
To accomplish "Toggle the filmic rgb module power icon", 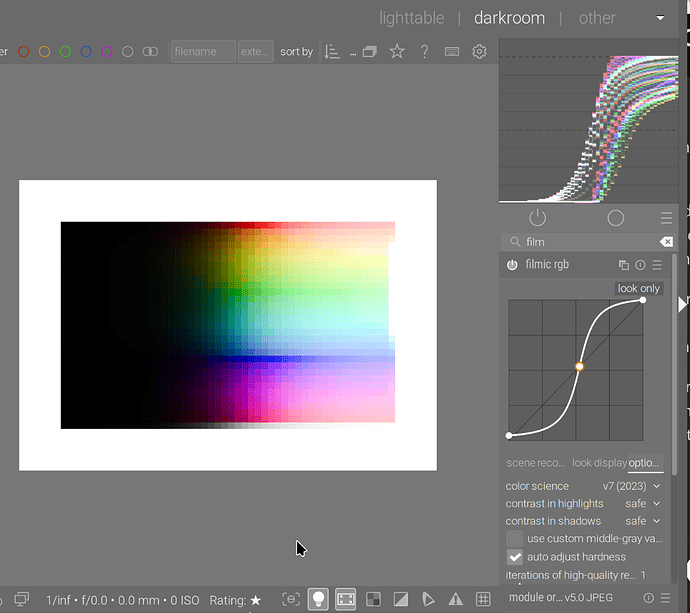I will click(x=512, y=265).
